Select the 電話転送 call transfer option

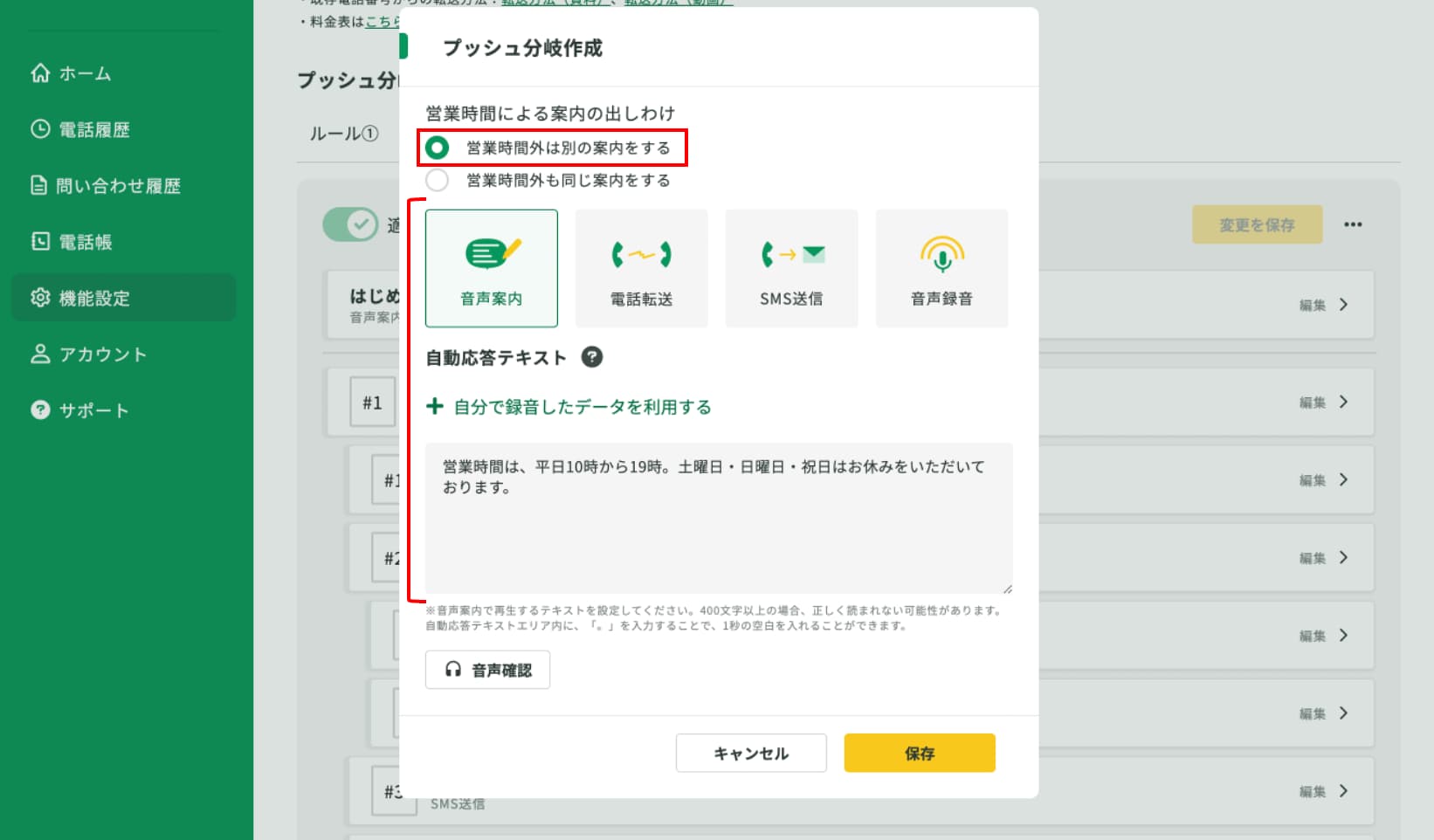coord(641,267)
